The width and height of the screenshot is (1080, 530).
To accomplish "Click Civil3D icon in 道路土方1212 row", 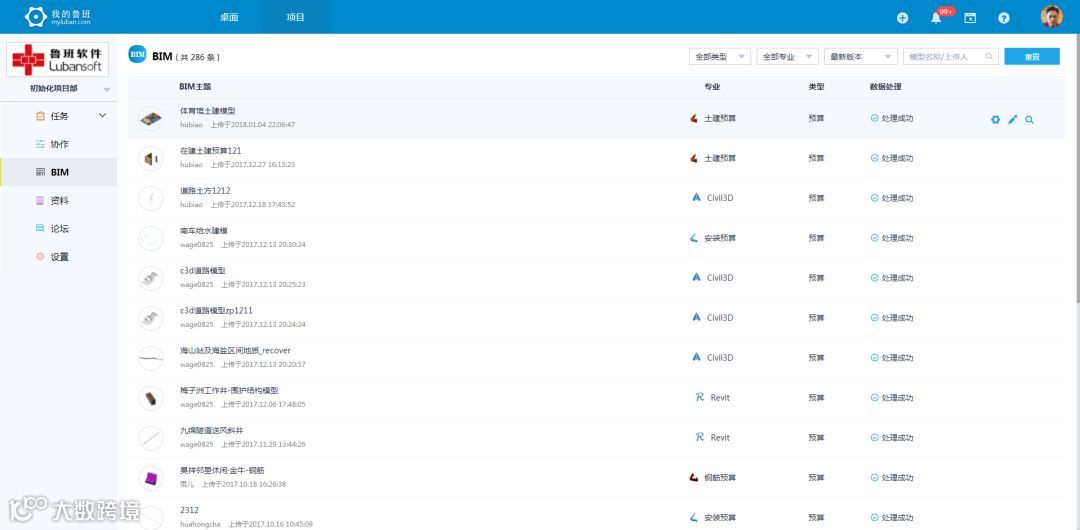I will [696, 197].
